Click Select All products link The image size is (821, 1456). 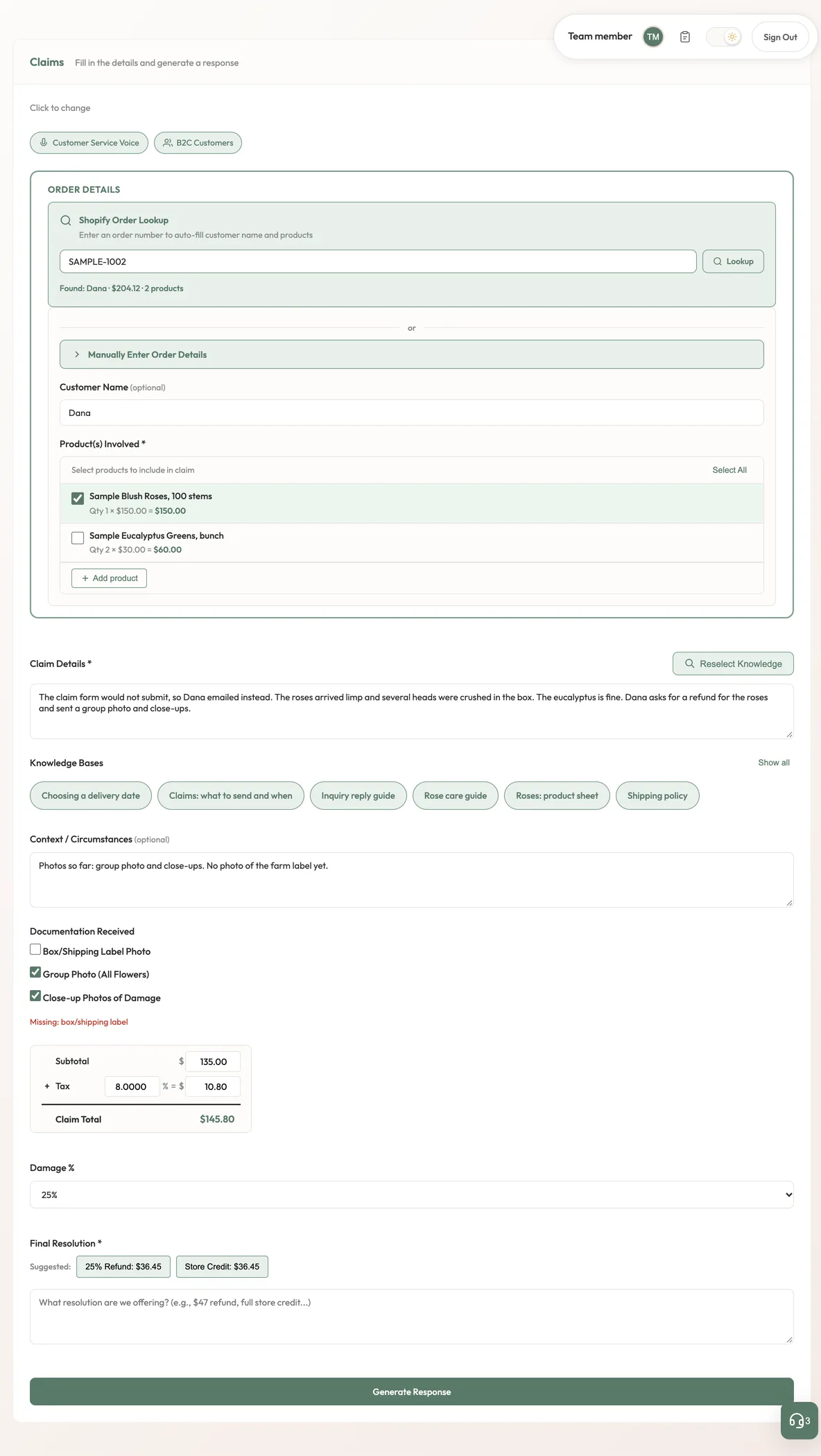(729, 470)
